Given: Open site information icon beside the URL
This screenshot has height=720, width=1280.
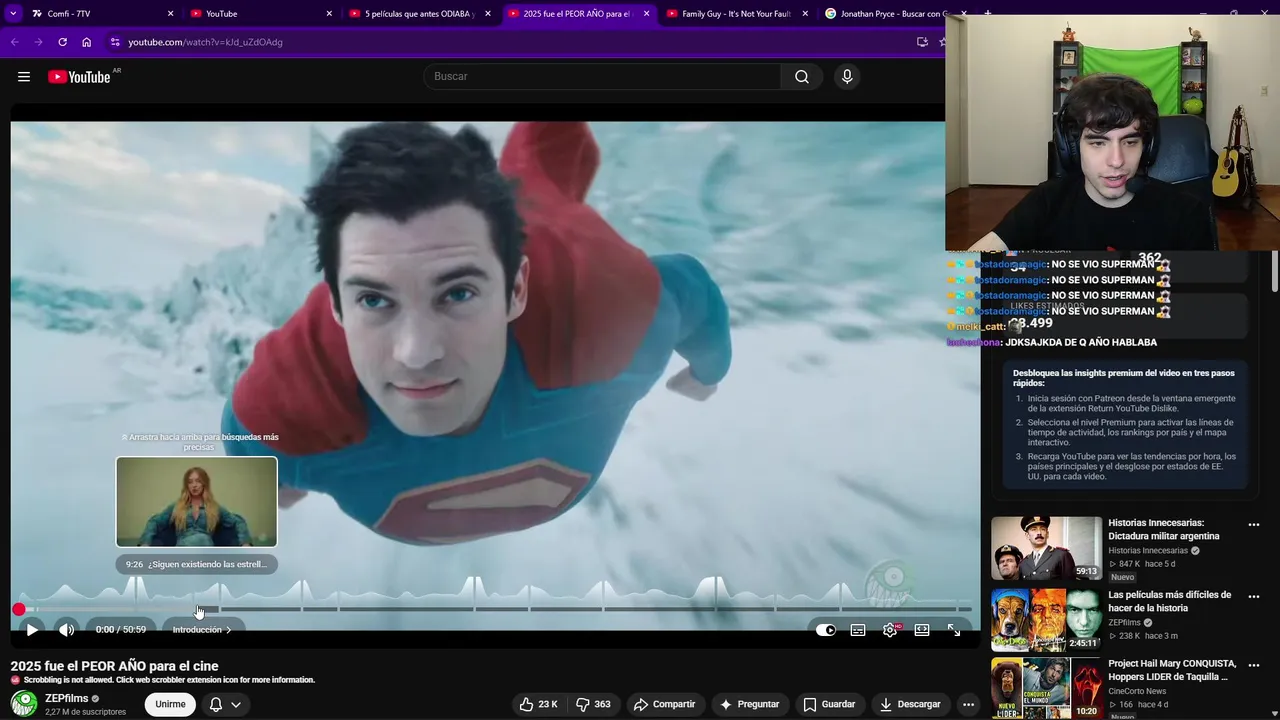Looking at the screenshot, I should tap(115, 42).
